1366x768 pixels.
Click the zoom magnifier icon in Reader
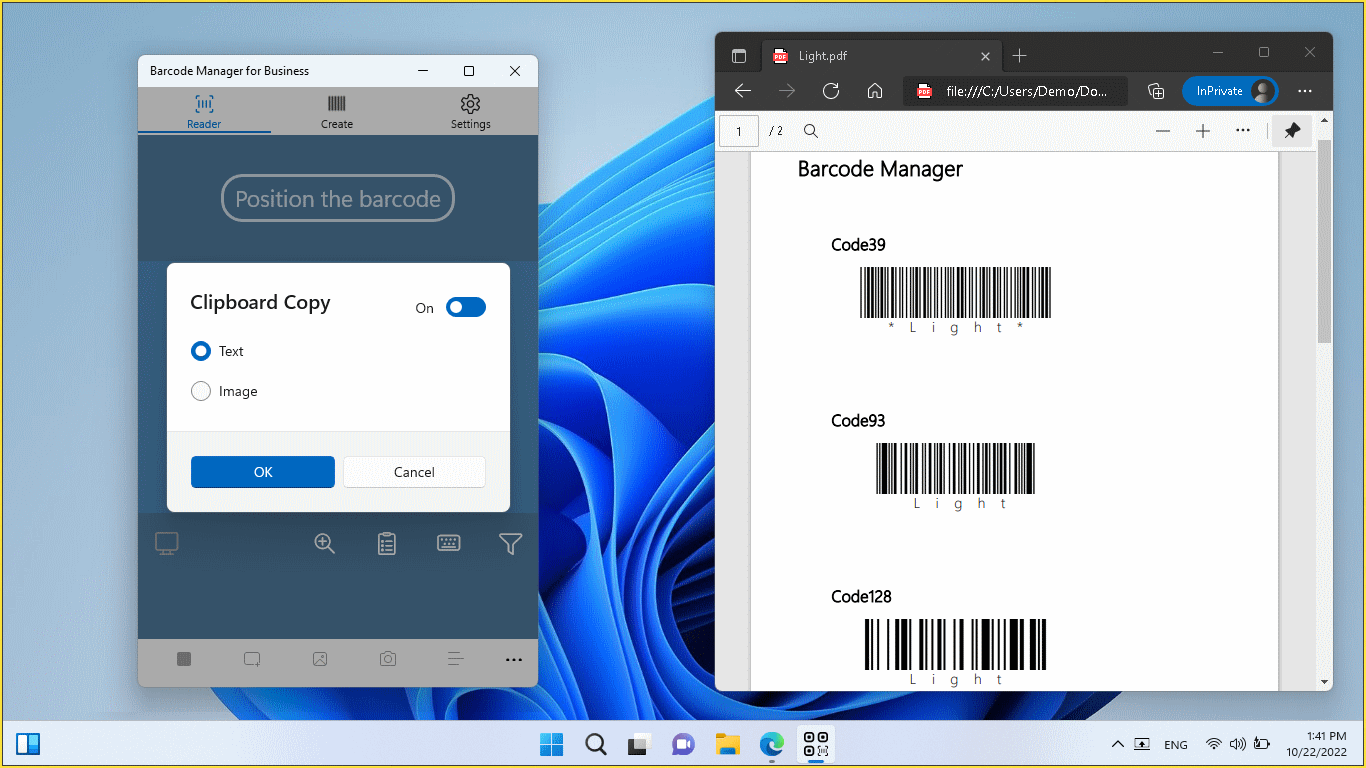(x=324, y=543)
